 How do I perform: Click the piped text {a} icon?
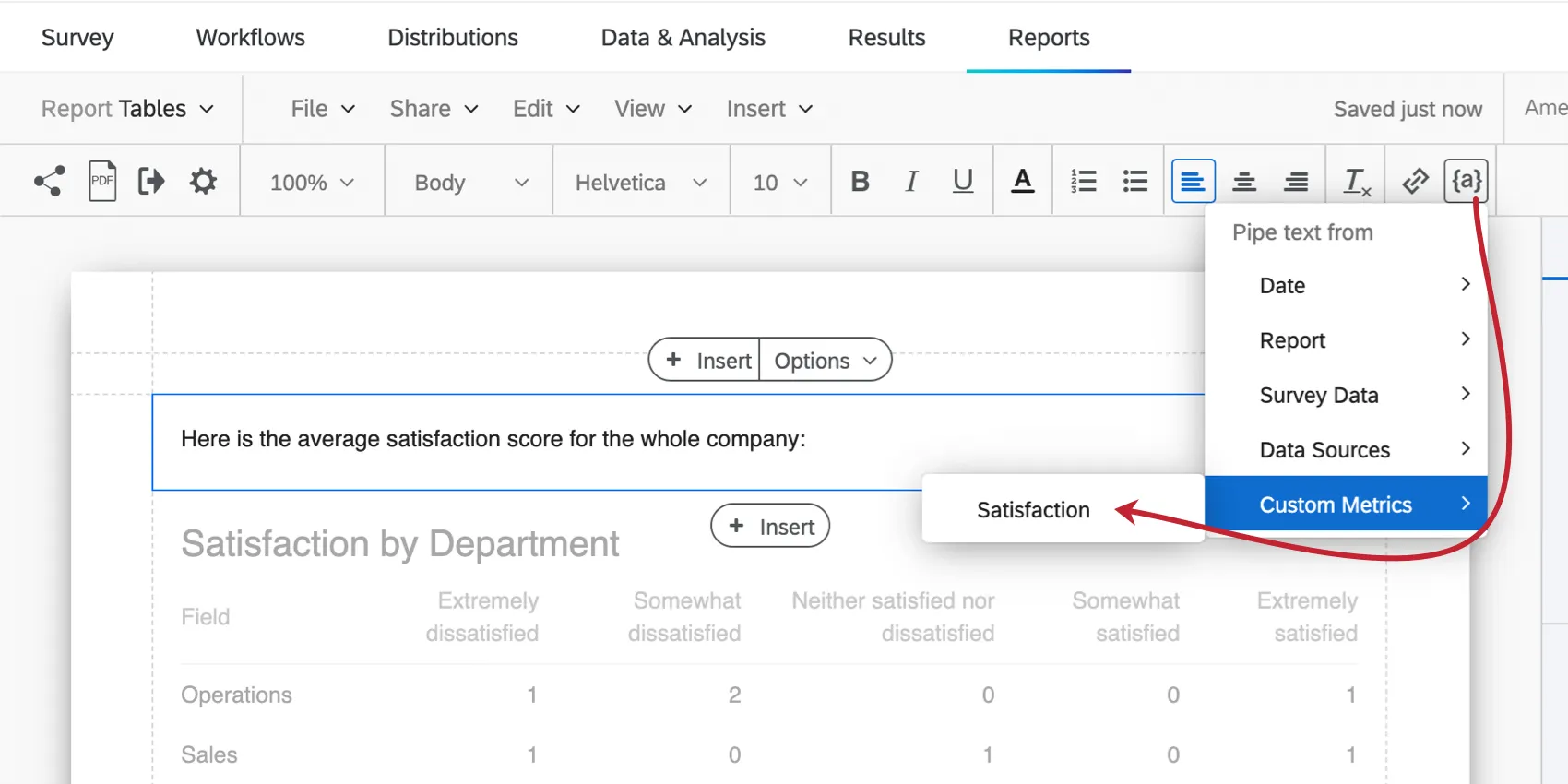pos(1467,181)
